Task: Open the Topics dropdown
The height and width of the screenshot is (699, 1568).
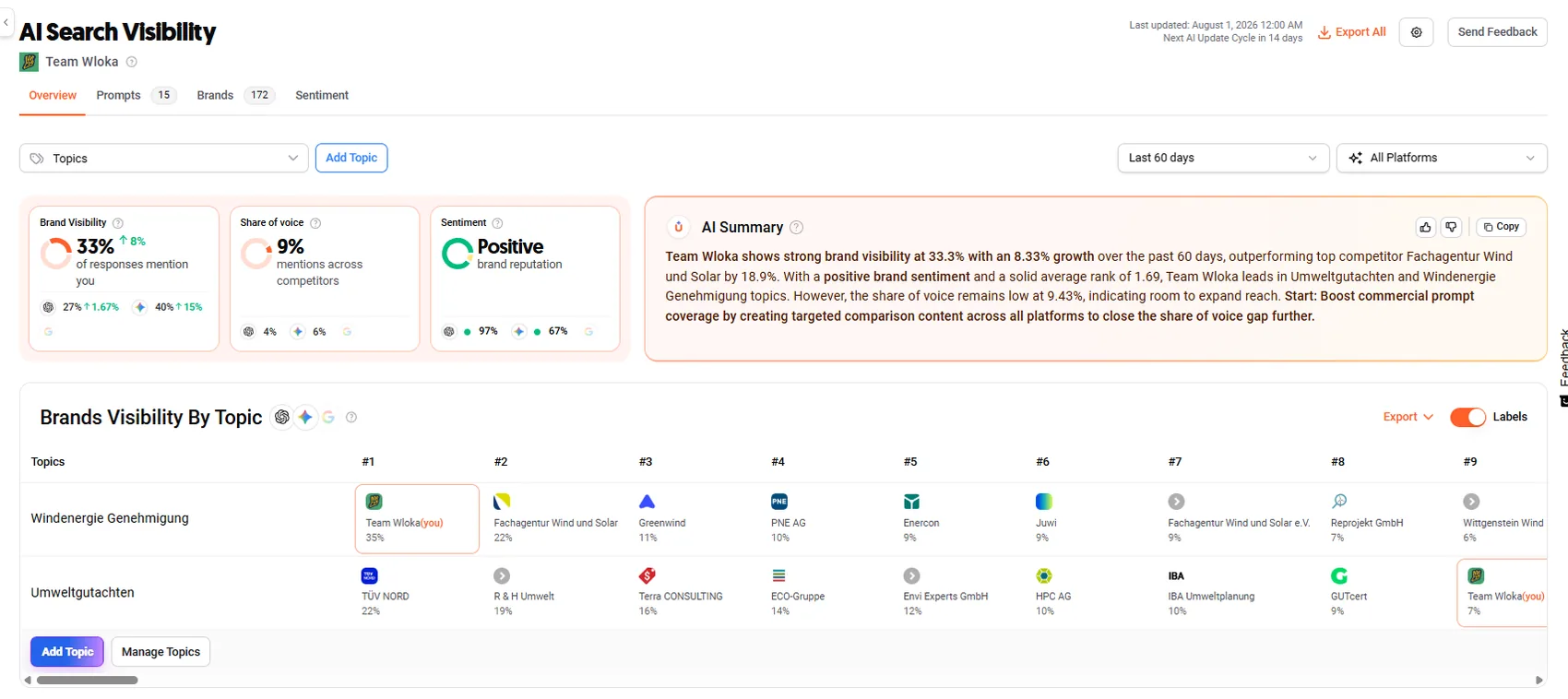Action: (164, 159)
